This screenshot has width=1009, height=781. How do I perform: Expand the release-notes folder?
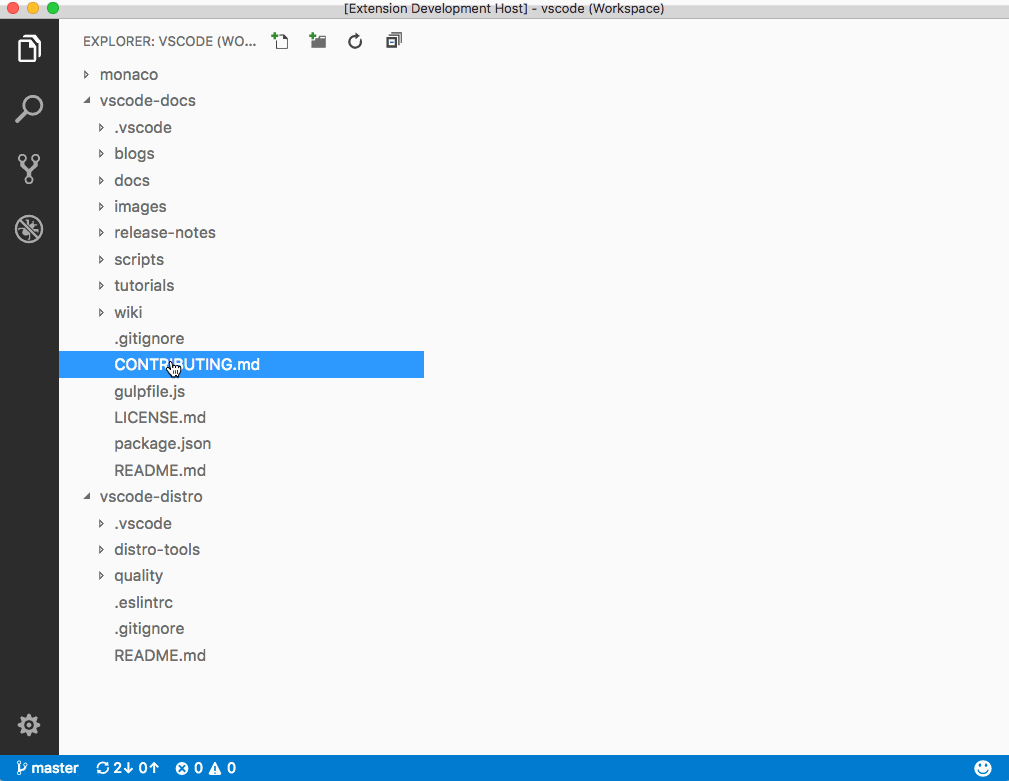click(164, 232)
